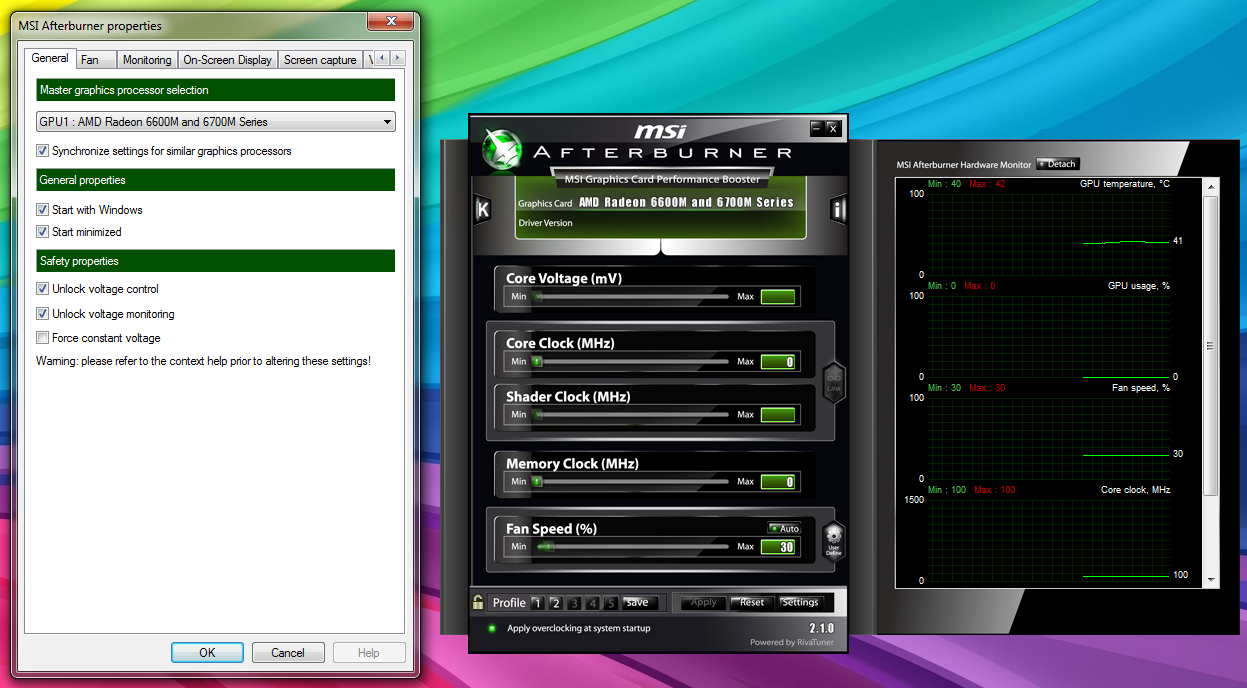The image size is (1247, 688).
Task: Open the Screen capture tab
Action: click(x=320, y=60)
